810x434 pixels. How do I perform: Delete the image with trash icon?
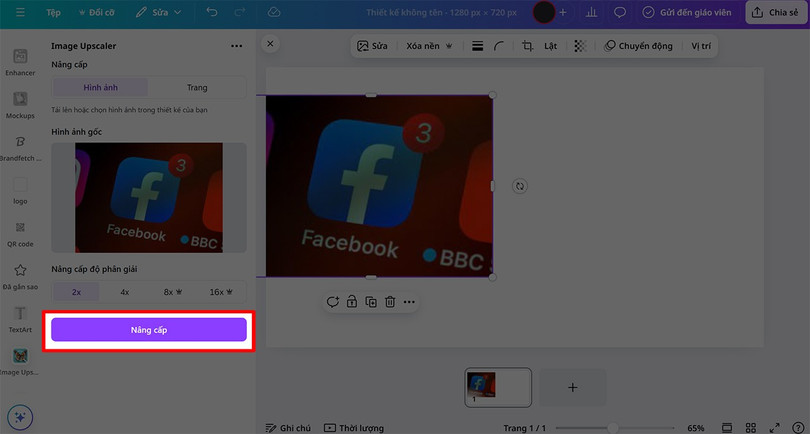[x=390, y=301]
